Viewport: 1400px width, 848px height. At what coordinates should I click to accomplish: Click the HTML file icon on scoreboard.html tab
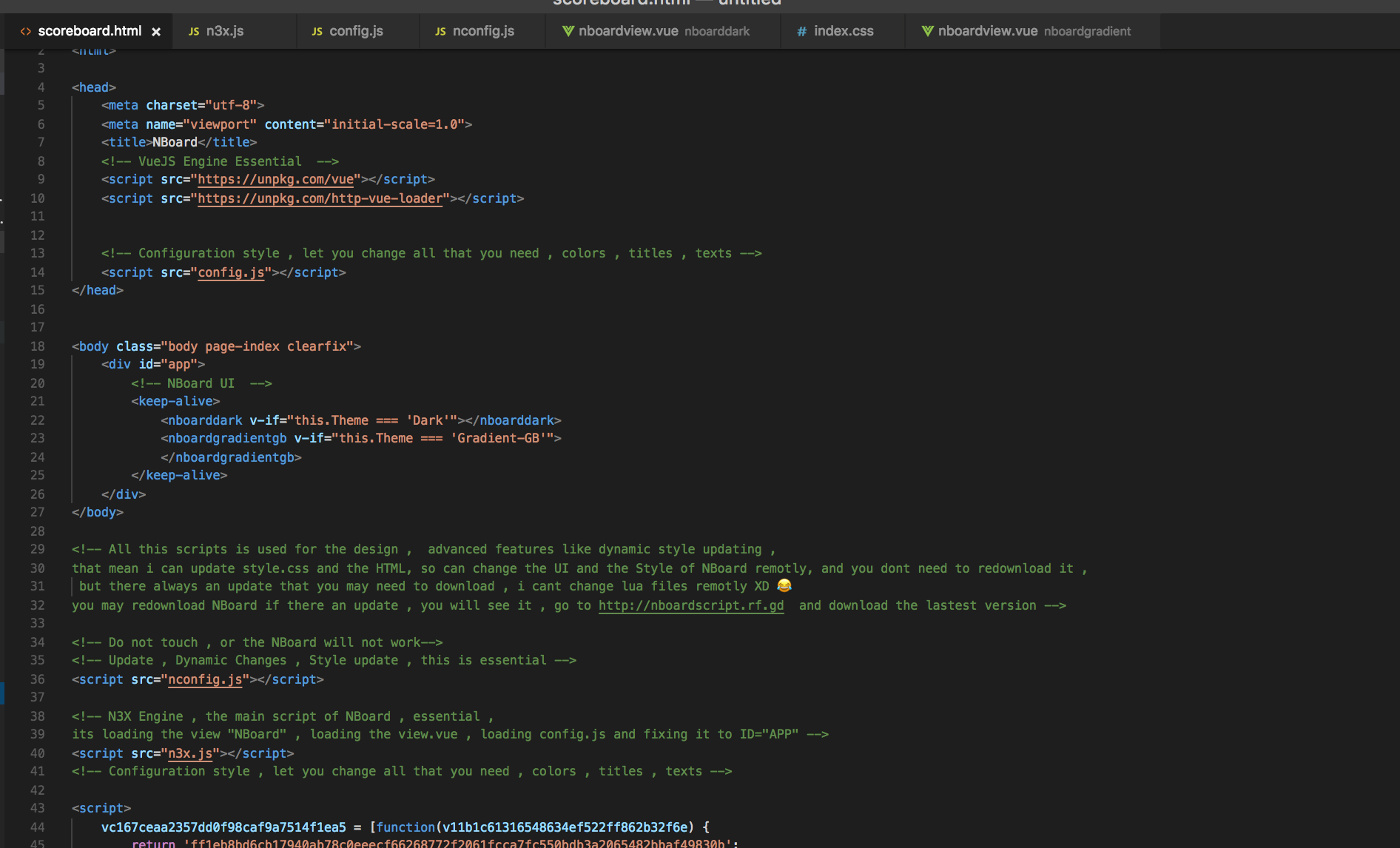click(26, 31)
